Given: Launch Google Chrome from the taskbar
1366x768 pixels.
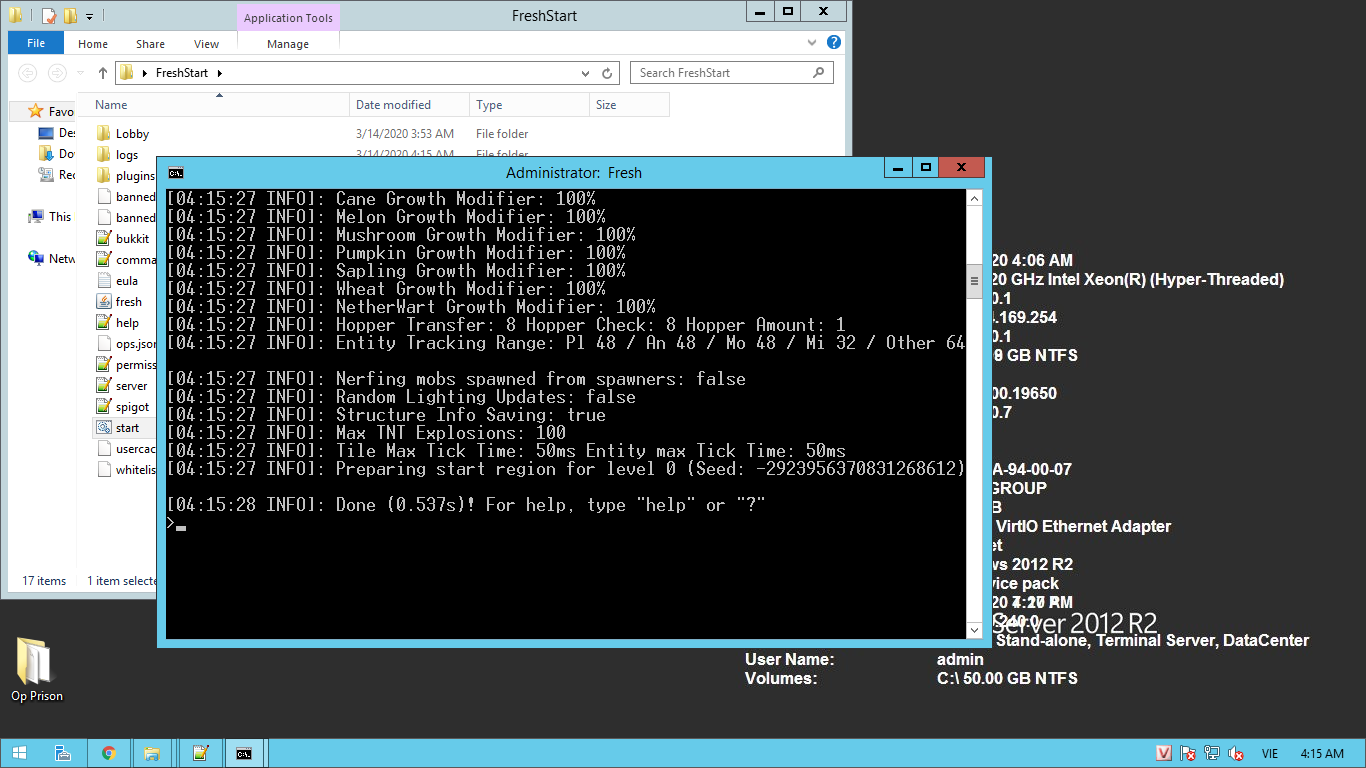Looking at the screenshot, I should click(109, 753).
